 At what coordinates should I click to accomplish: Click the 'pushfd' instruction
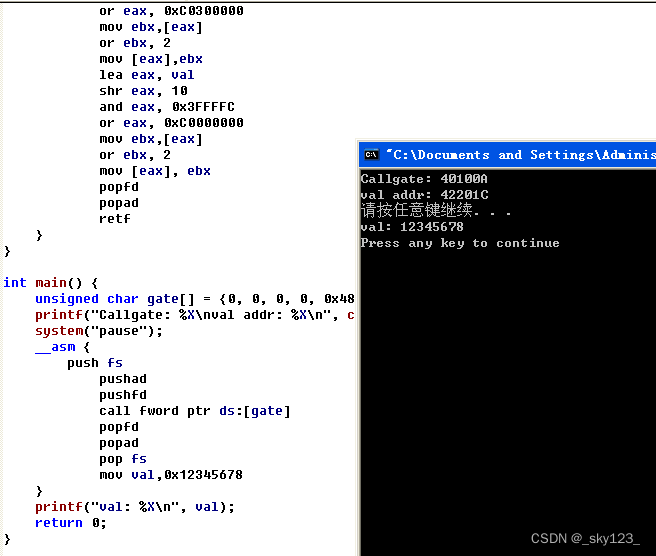(123, 395)
